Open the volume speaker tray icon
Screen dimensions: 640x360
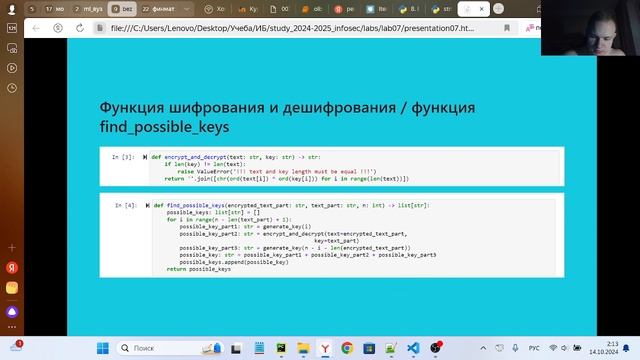click(564, 348)
